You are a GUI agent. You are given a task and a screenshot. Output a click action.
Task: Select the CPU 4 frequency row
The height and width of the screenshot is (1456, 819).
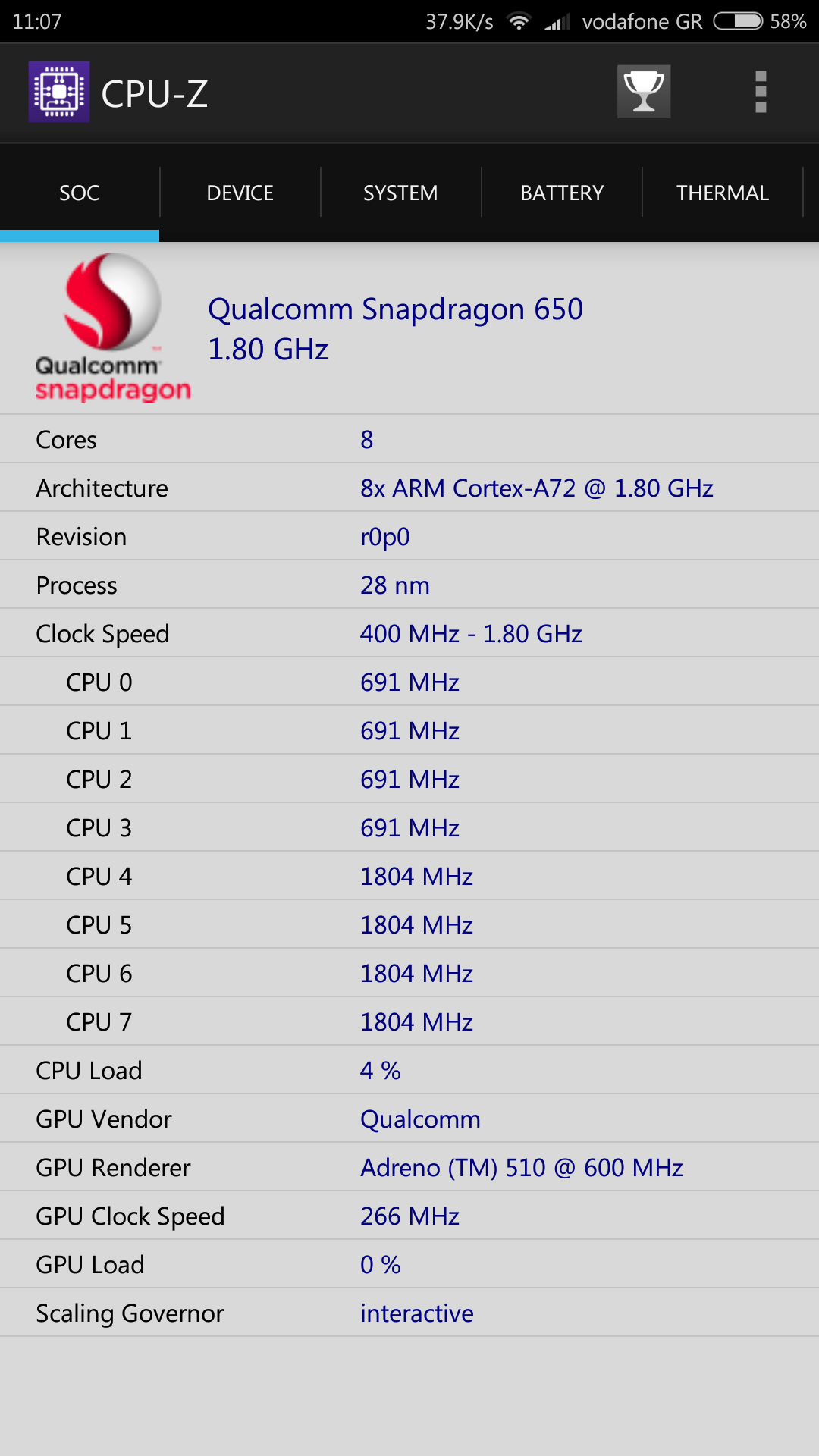click(409, 876)
